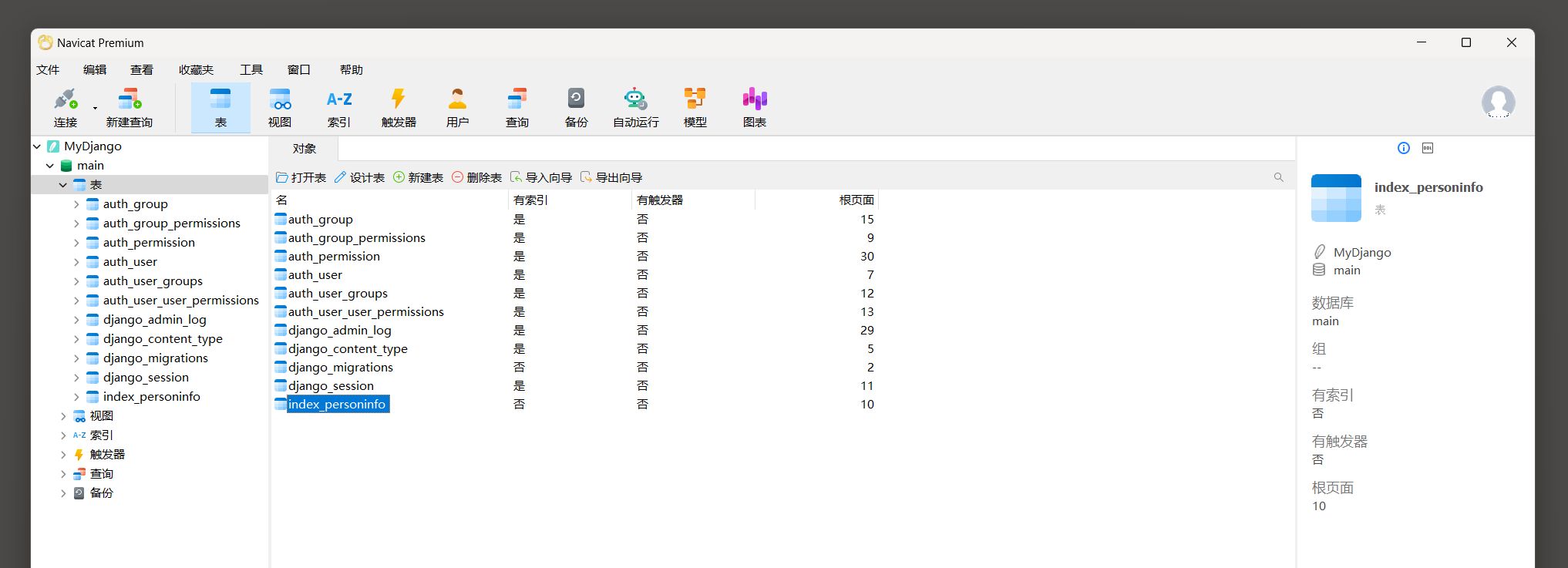Expand the 查询 tree node
The height and width of the screenshot is (568, 1568).
[63, 474]
